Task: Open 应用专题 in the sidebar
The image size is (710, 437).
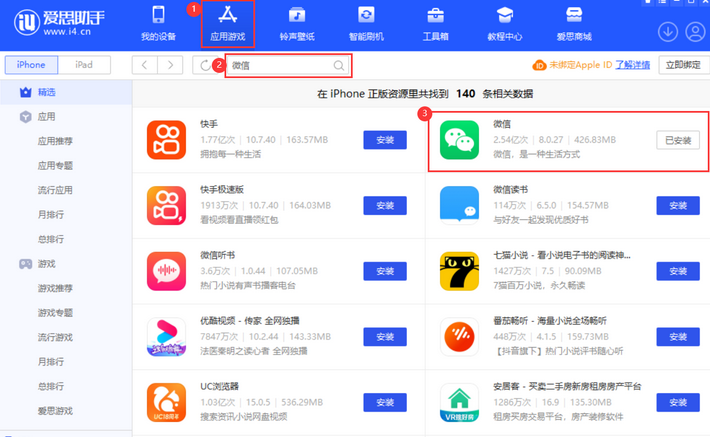Action: pos(55,166)
